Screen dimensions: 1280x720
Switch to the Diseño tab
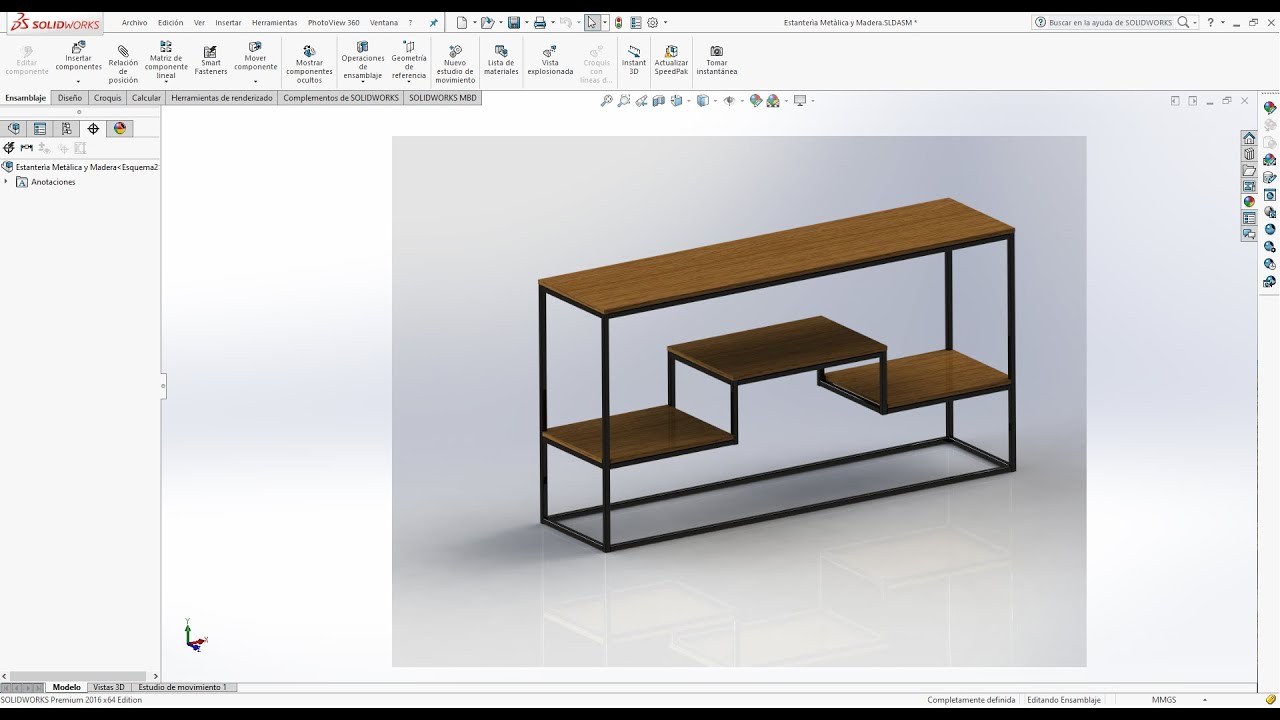70,98
